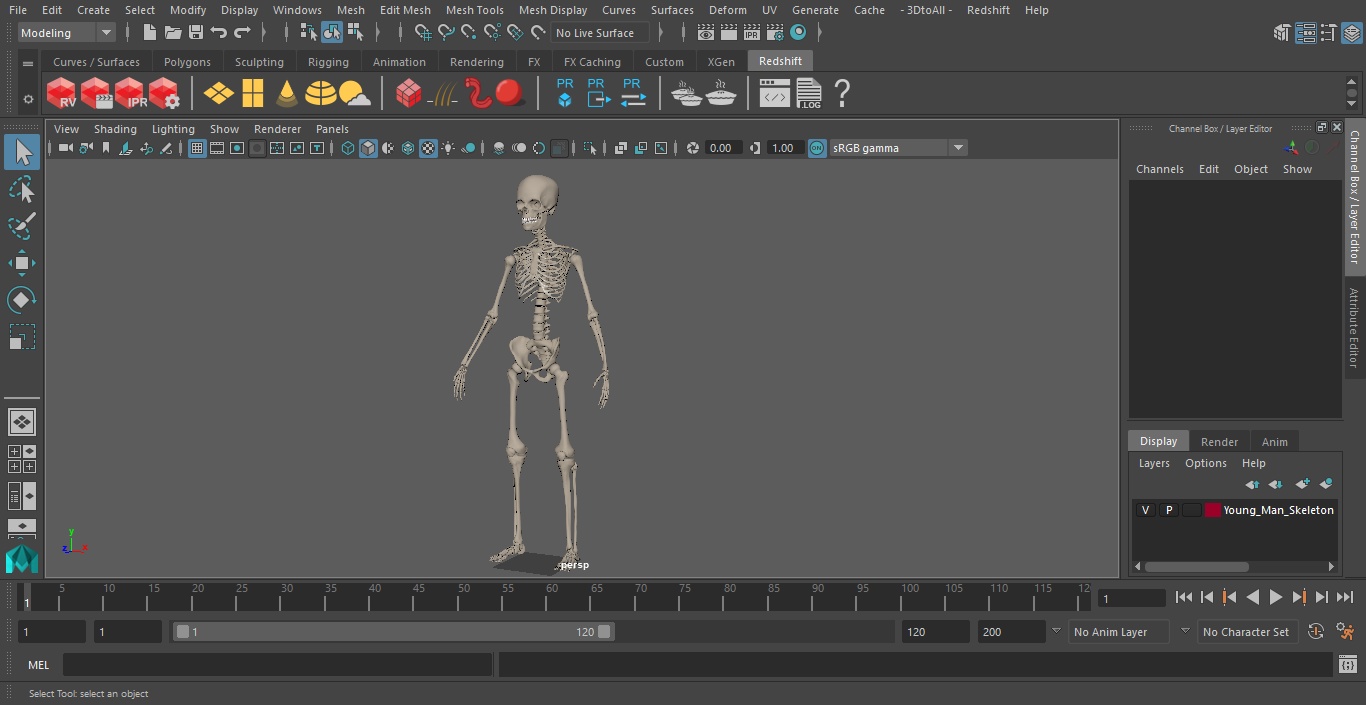Viewport: 1366px width, 705px height.
Task: Click the current frame input field
Action: click(x=1131, y=598)
